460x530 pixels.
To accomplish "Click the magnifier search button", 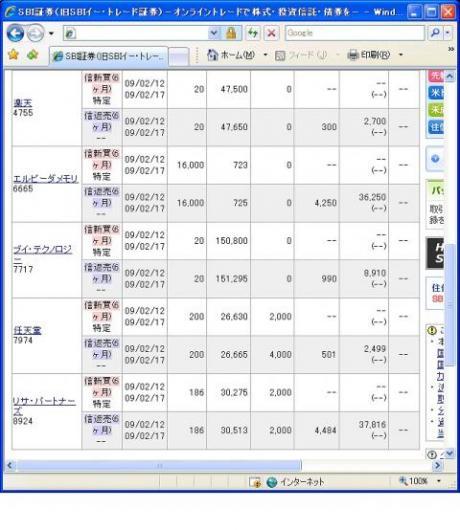I will click(x=436, y=33).
